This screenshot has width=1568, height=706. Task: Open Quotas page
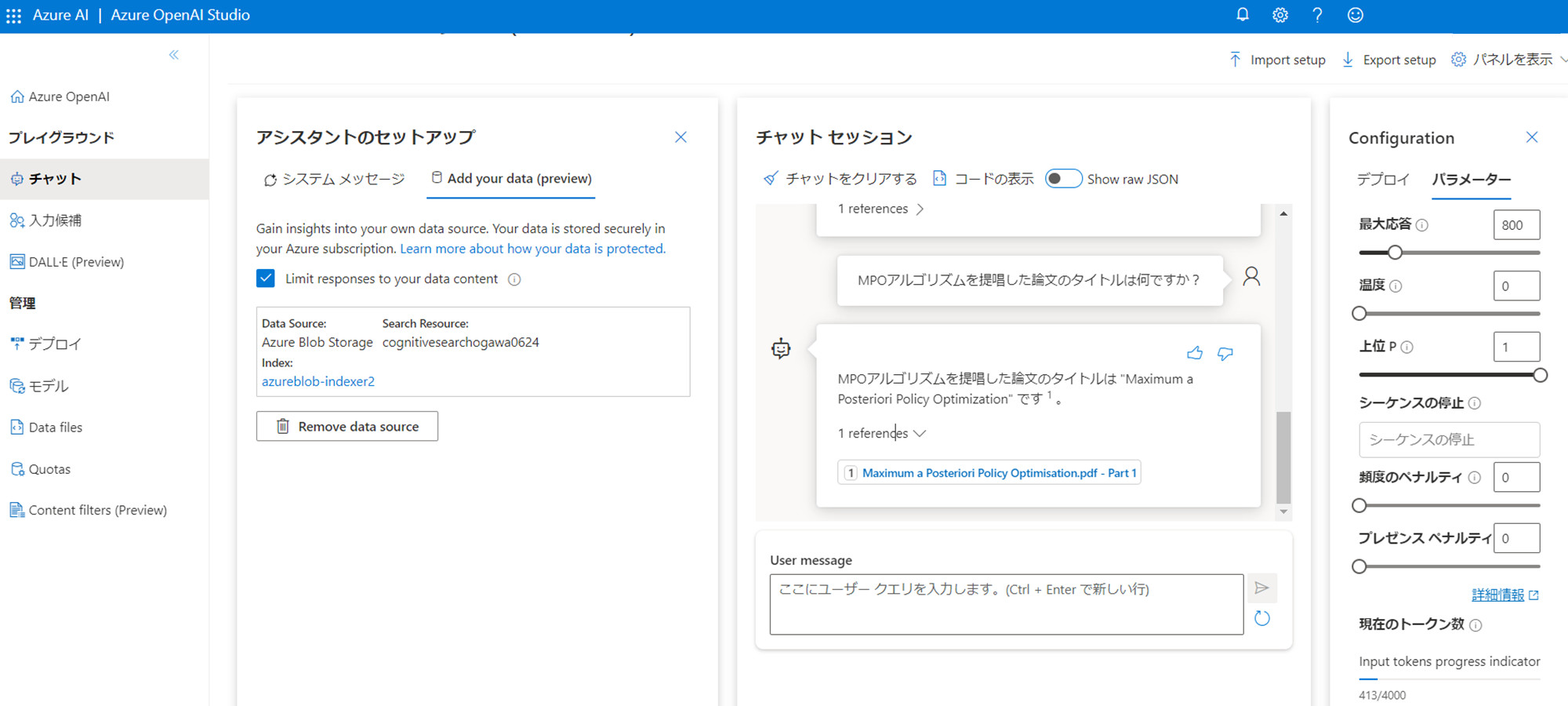41,469
